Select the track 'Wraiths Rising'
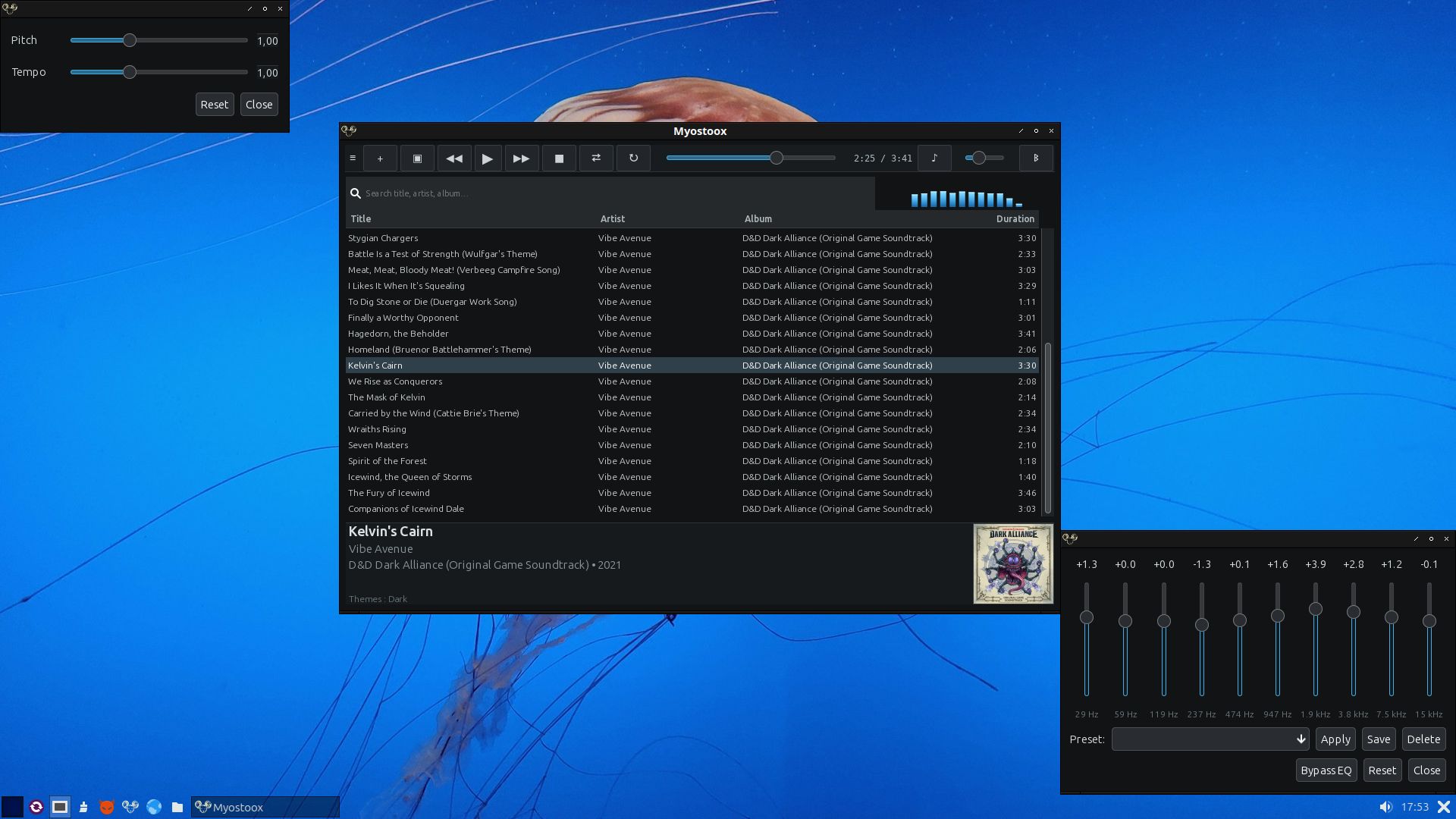Viewport: 1456px width, 819px height. [x=692, y=429]
